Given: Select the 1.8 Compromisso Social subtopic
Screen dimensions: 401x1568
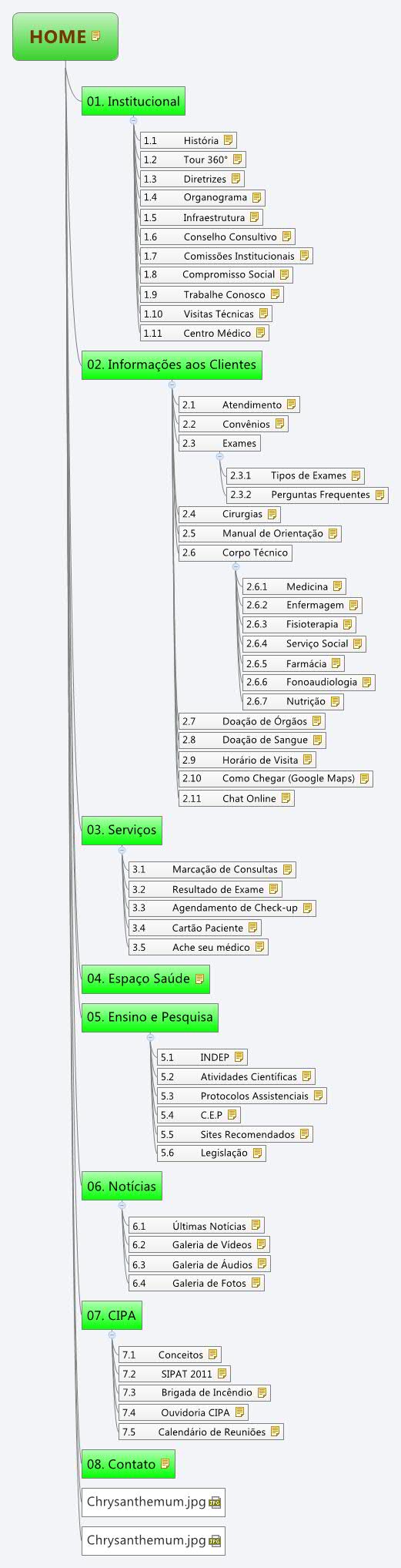Looking at the screenshot, I should (x=217, y=274).
